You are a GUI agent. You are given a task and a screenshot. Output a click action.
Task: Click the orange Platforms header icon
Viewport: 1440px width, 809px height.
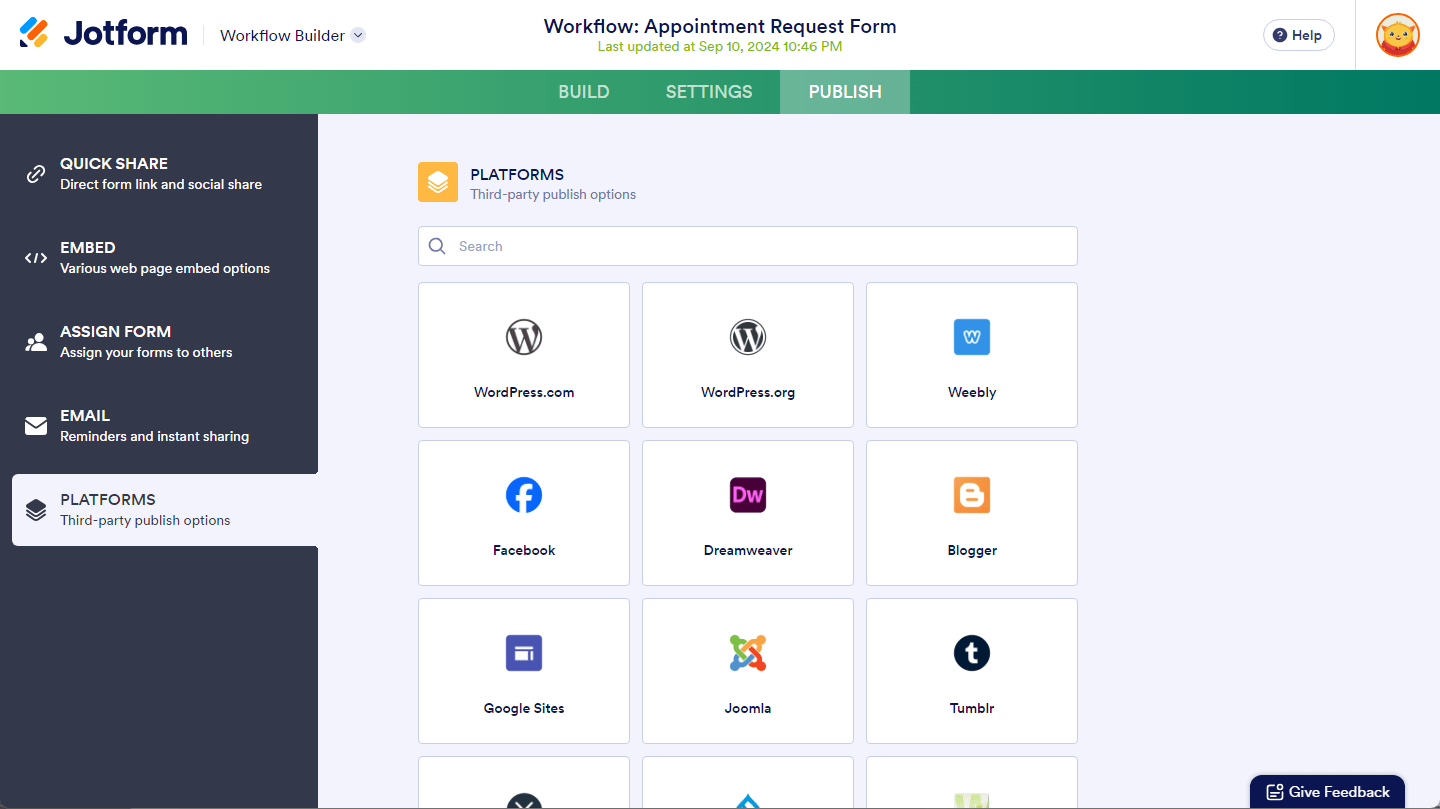tap(438, 182)
